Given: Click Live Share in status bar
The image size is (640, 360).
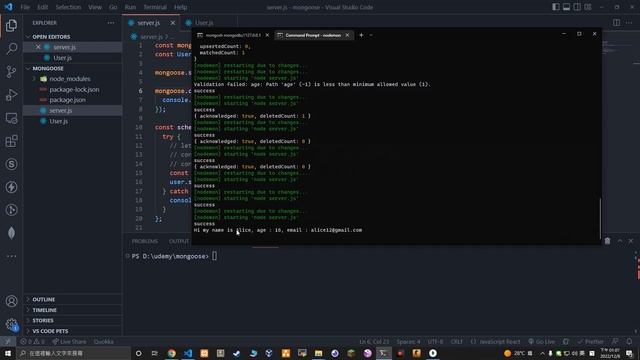Looking at the screenshot, I should coord(69,342).
